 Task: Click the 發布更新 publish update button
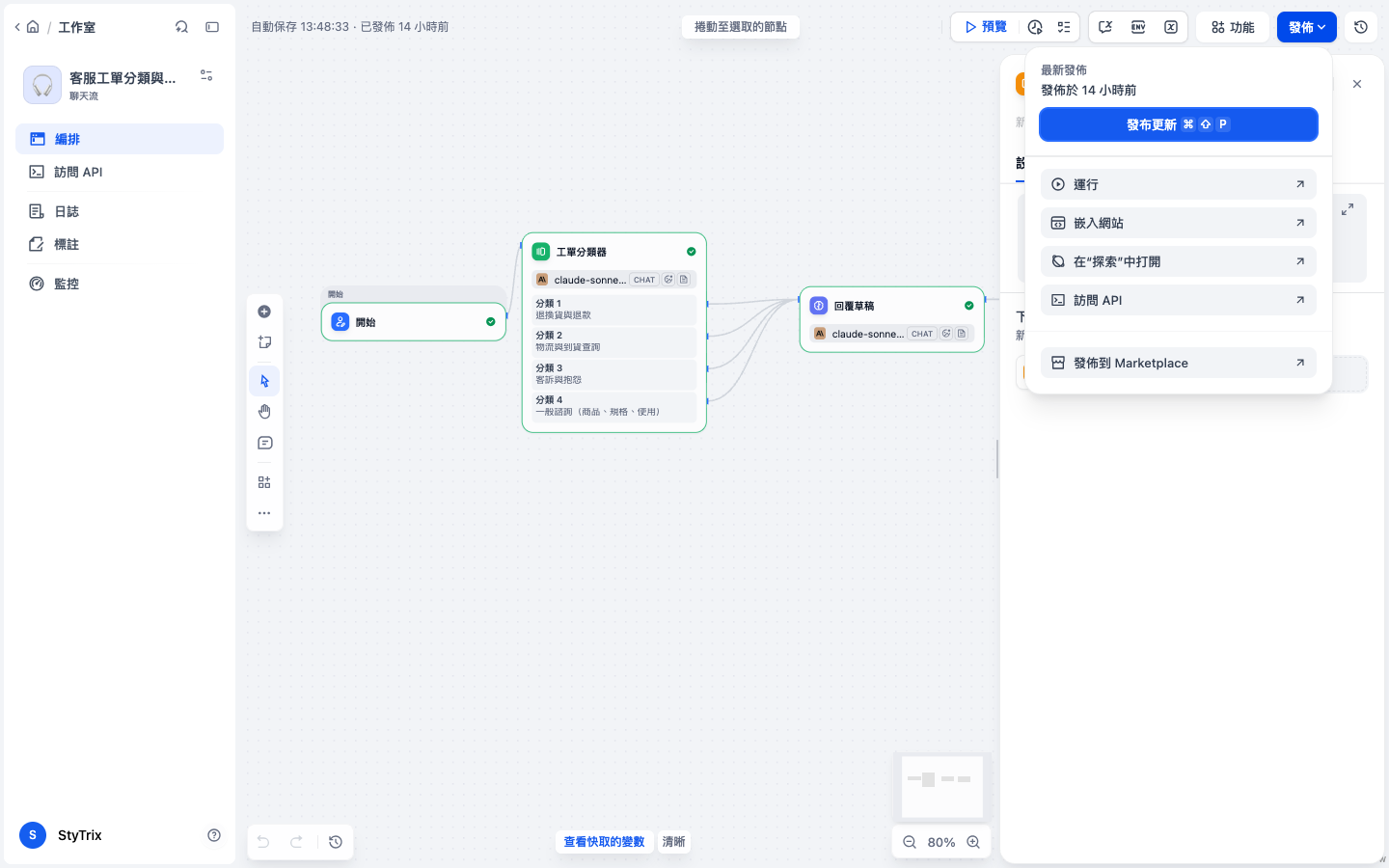point(1179,124)
